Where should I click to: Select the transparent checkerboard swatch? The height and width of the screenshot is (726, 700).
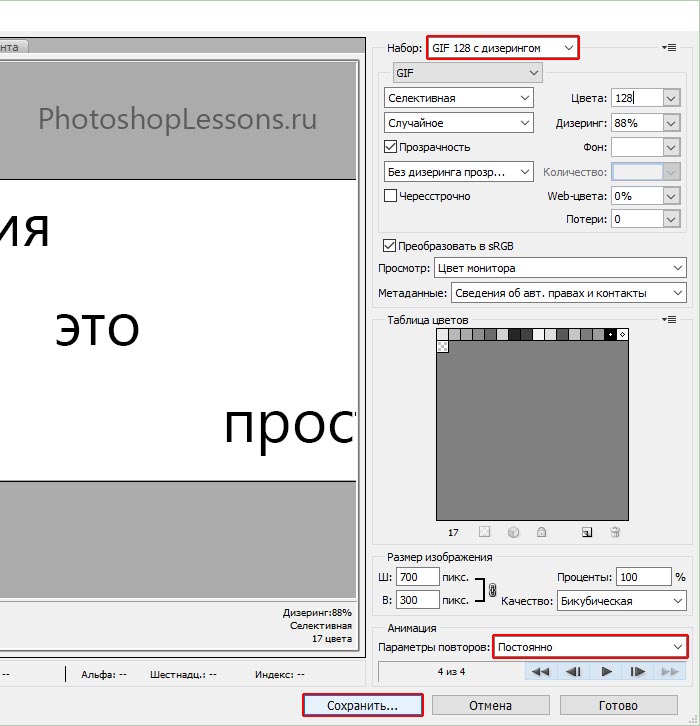(442, 346)
